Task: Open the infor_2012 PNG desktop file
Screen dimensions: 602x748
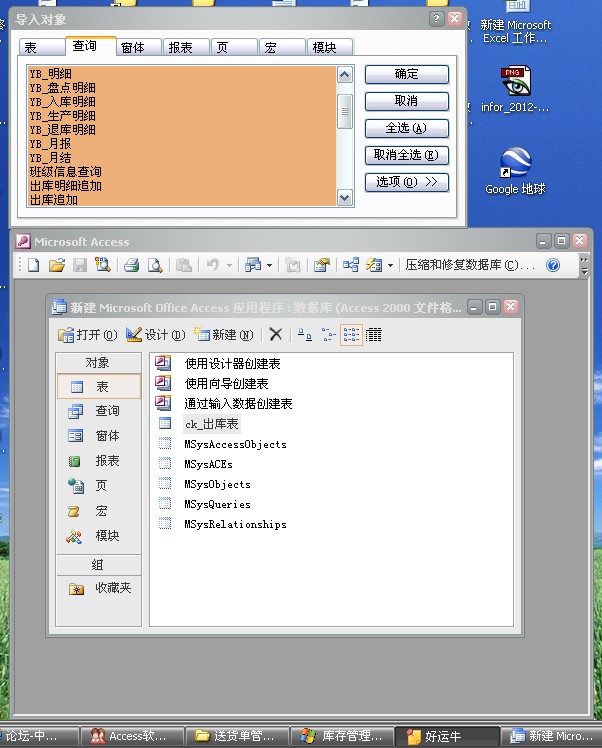Action: point(515,89)
